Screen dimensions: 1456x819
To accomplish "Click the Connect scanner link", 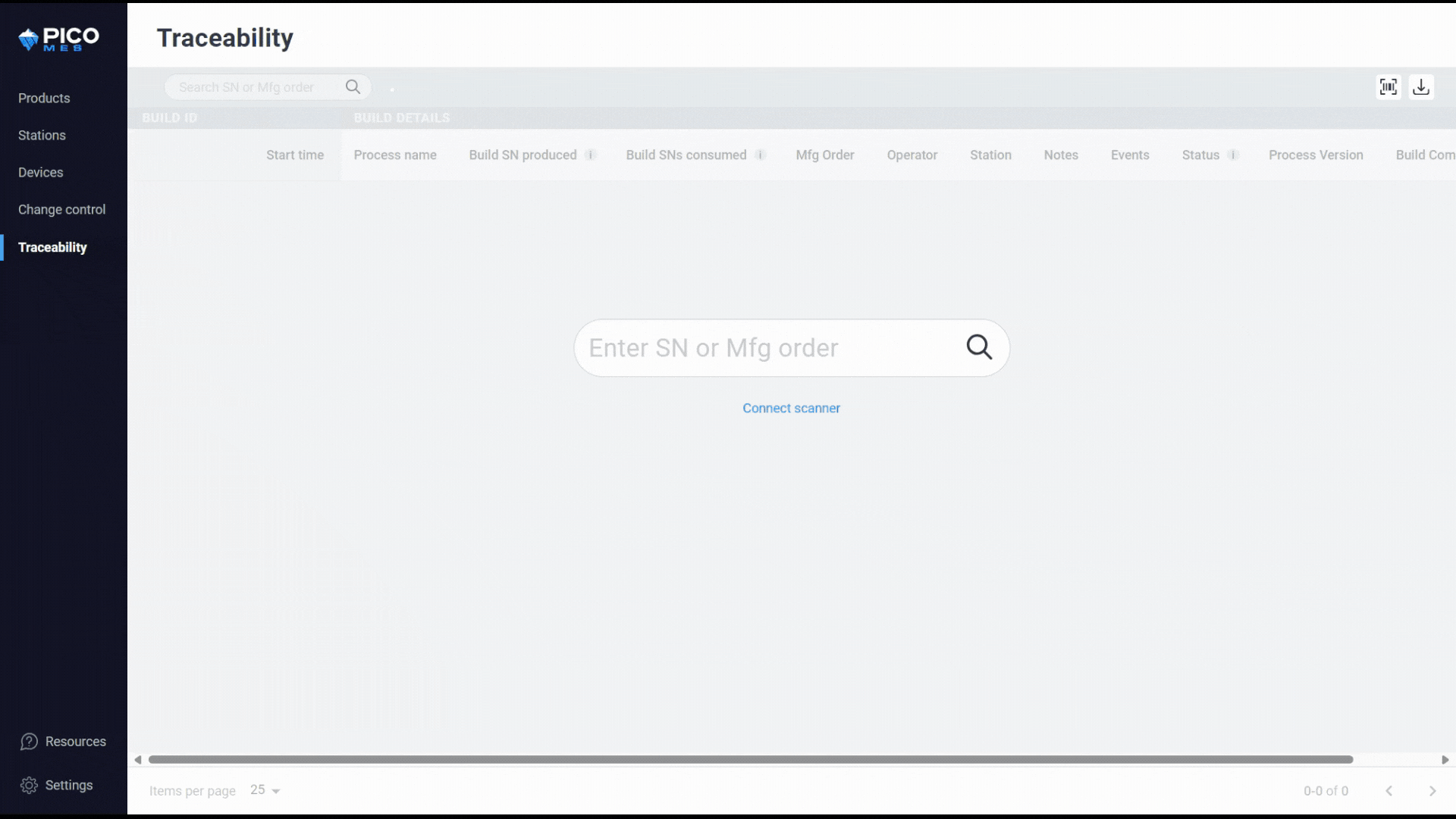I will pyautogui.click(x=791, y=408).
